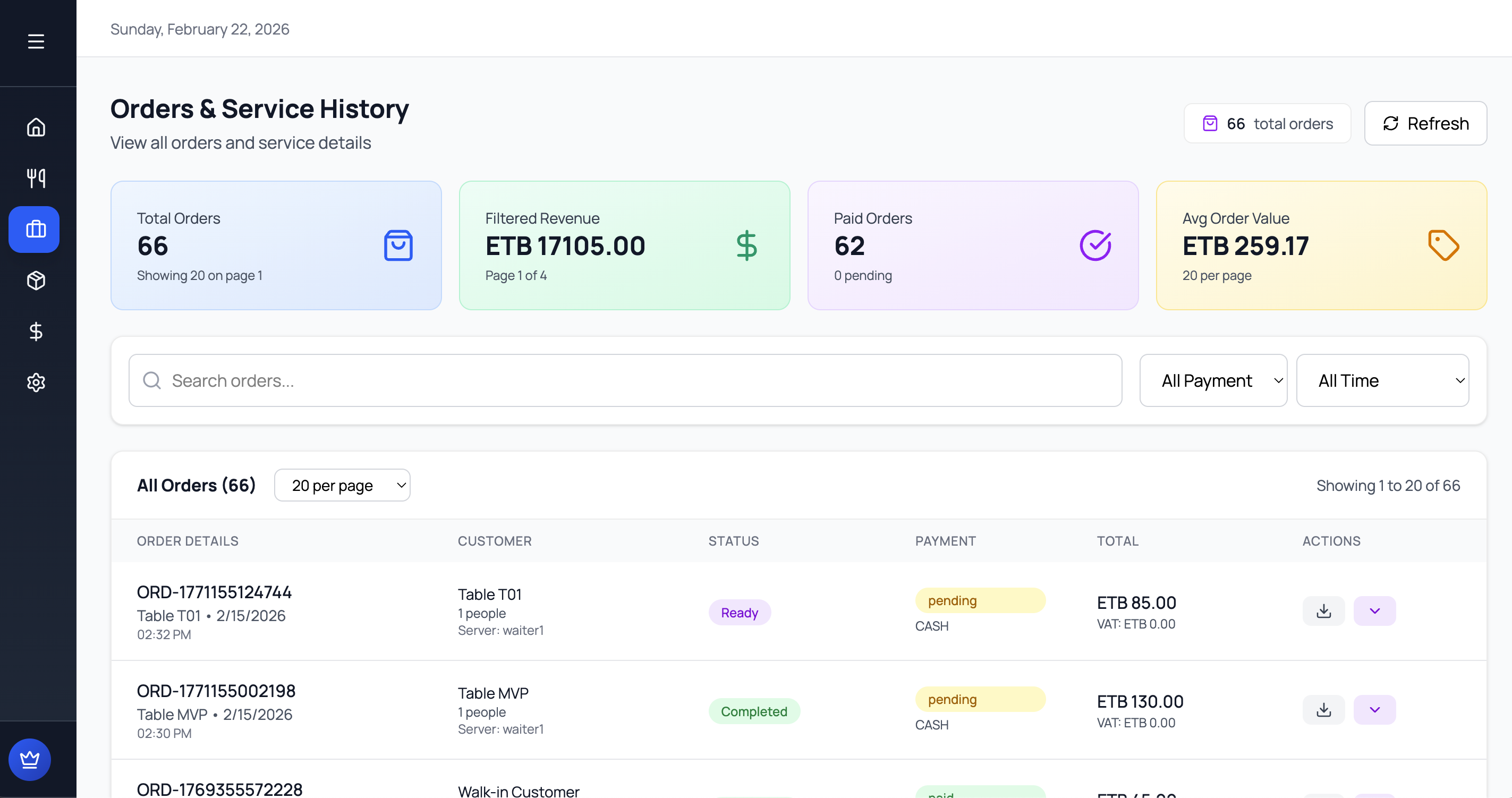Open the fork and knife menu icon
The height and width of the screenshot is (798, 1512).
click(x=36, y=178)
